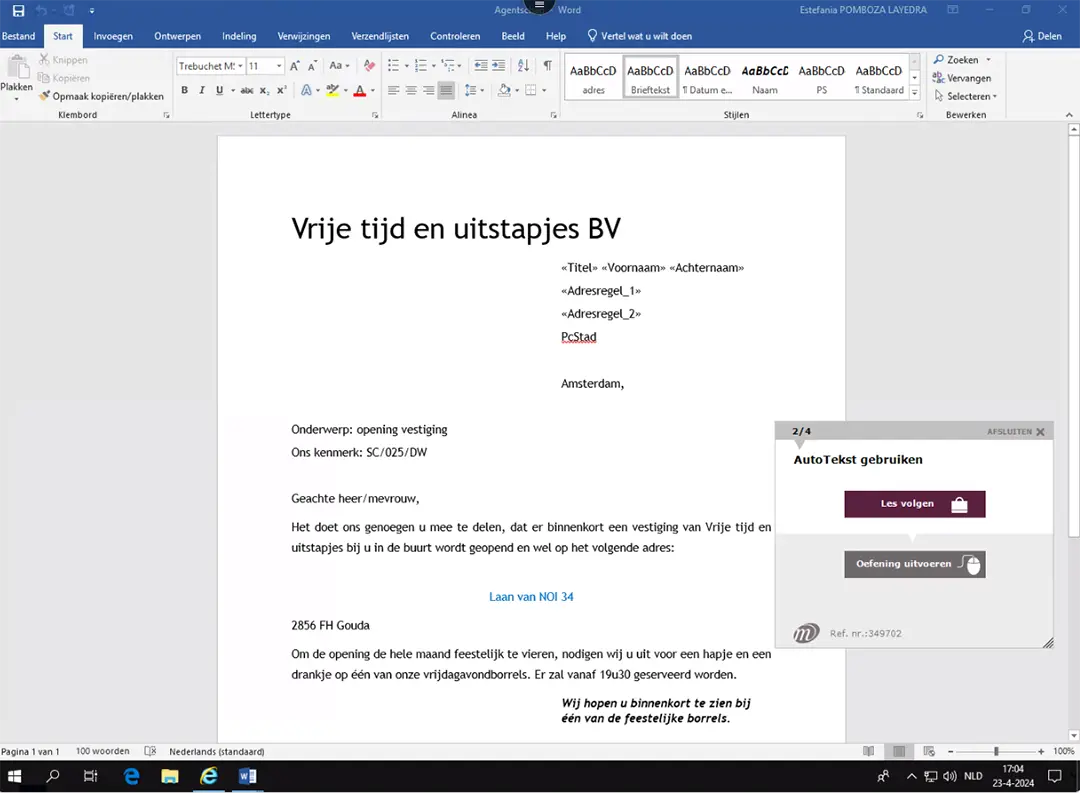Screen dimensions: 1080x793
Task: Center align text
Action: tap(411, 90)
